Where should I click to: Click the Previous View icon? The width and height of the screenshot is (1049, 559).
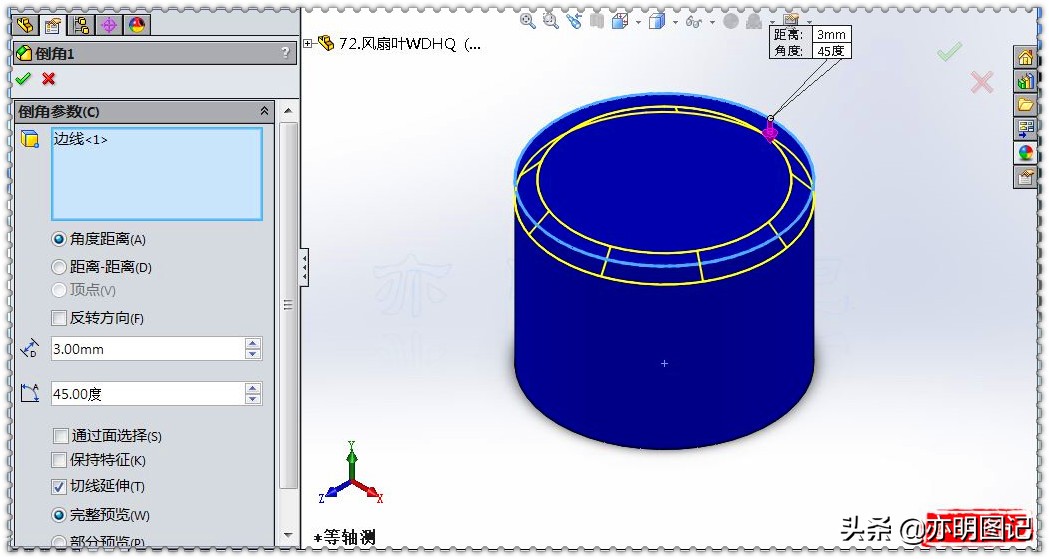coord(573,21)
